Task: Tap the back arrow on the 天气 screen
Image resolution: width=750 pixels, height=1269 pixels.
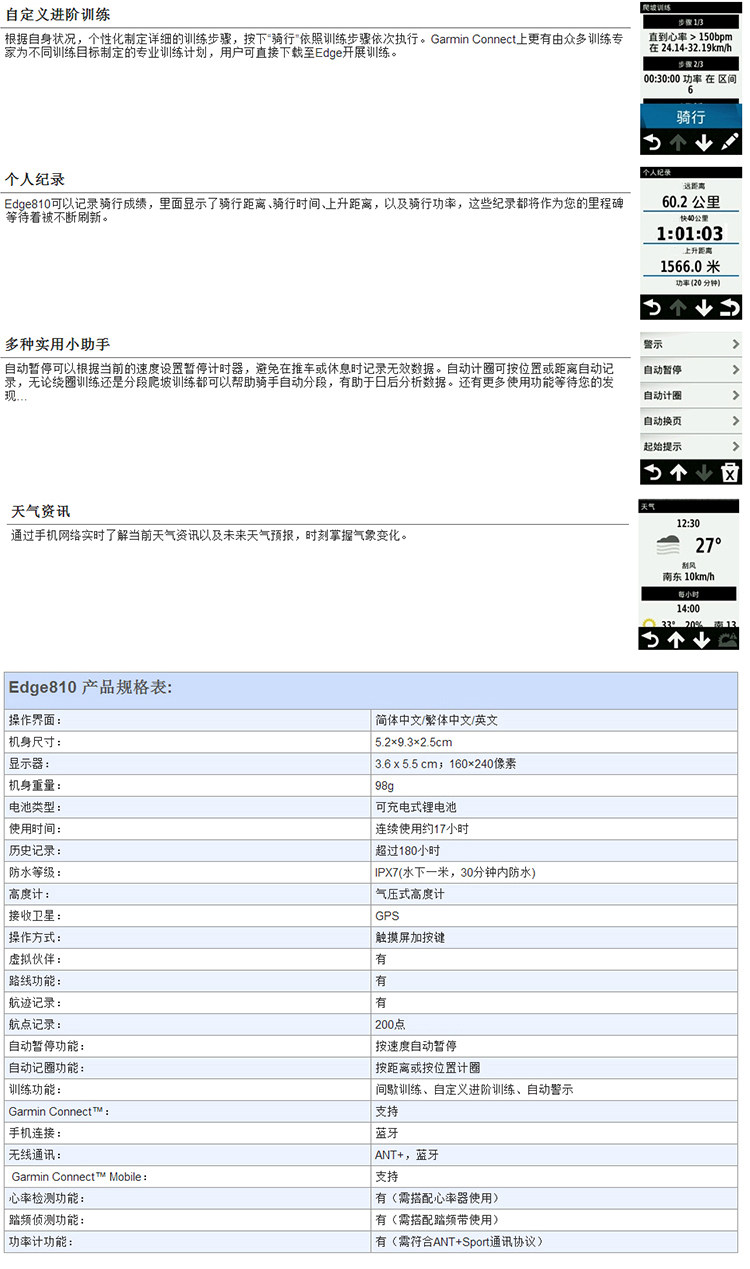Action: (x=651, y=640)
